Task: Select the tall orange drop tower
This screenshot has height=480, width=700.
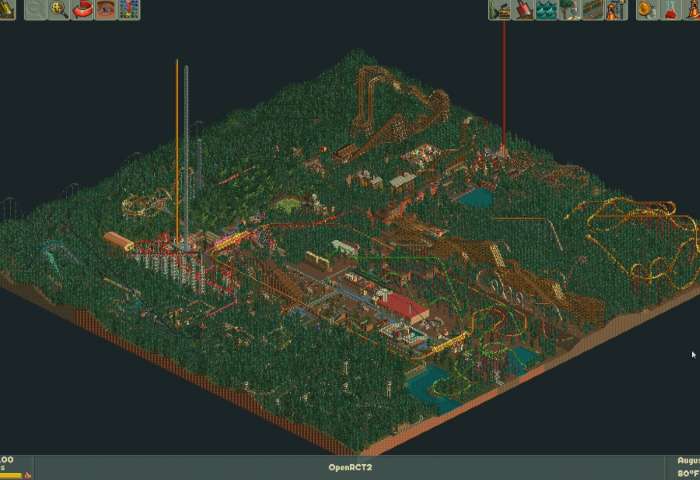Action: coord(177,152)
